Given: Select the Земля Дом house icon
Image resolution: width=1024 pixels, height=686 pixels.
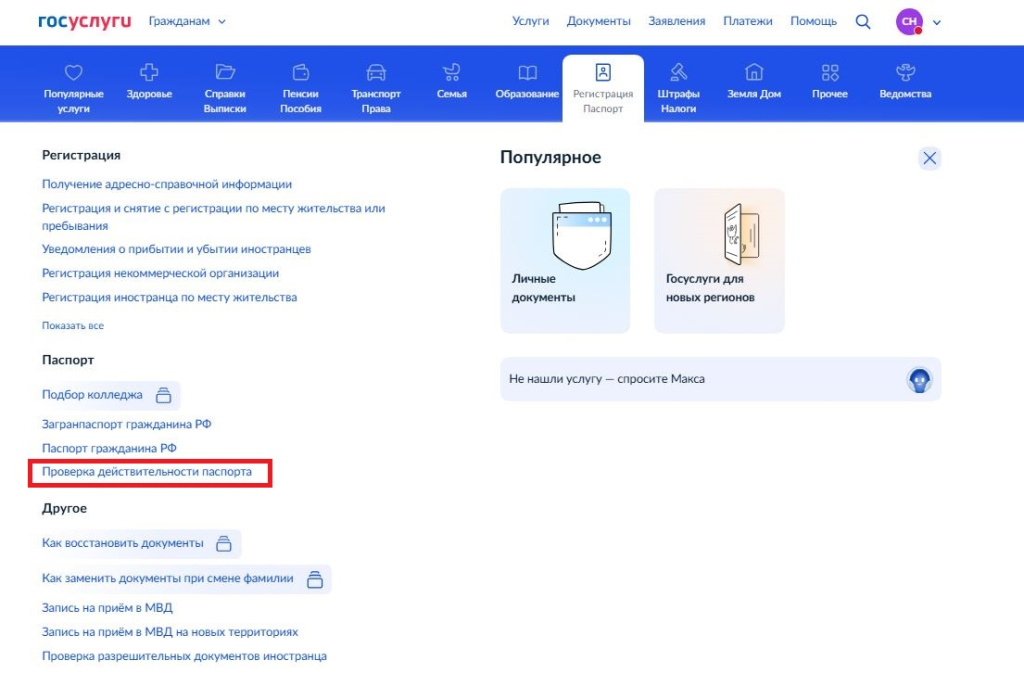Looking at the screenshot, I should [x=754, y=72].
